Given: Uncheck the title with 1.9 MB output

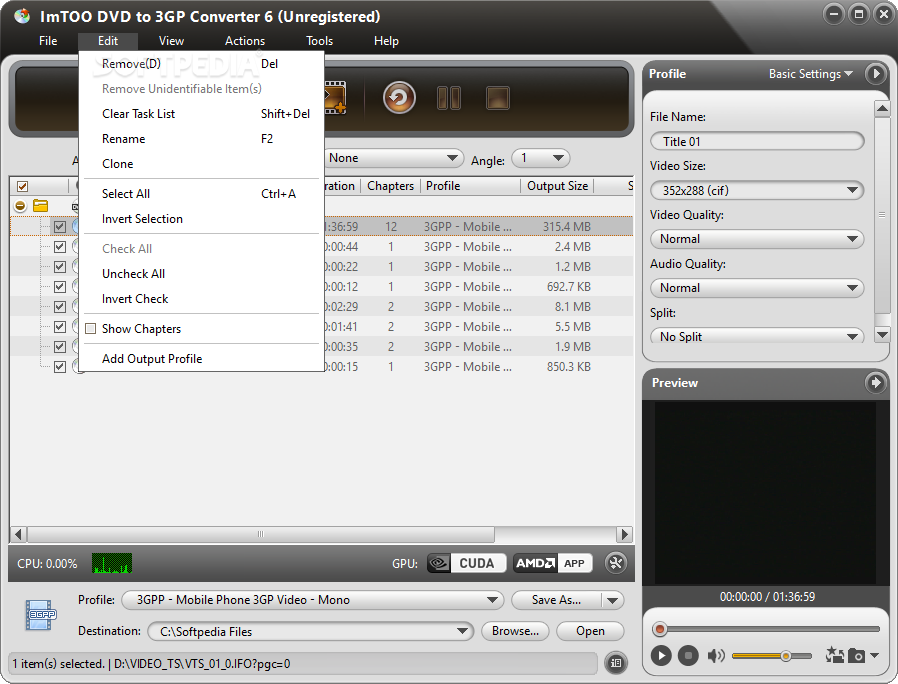Looking at the screenshot, I should click(x=60, y=347).
